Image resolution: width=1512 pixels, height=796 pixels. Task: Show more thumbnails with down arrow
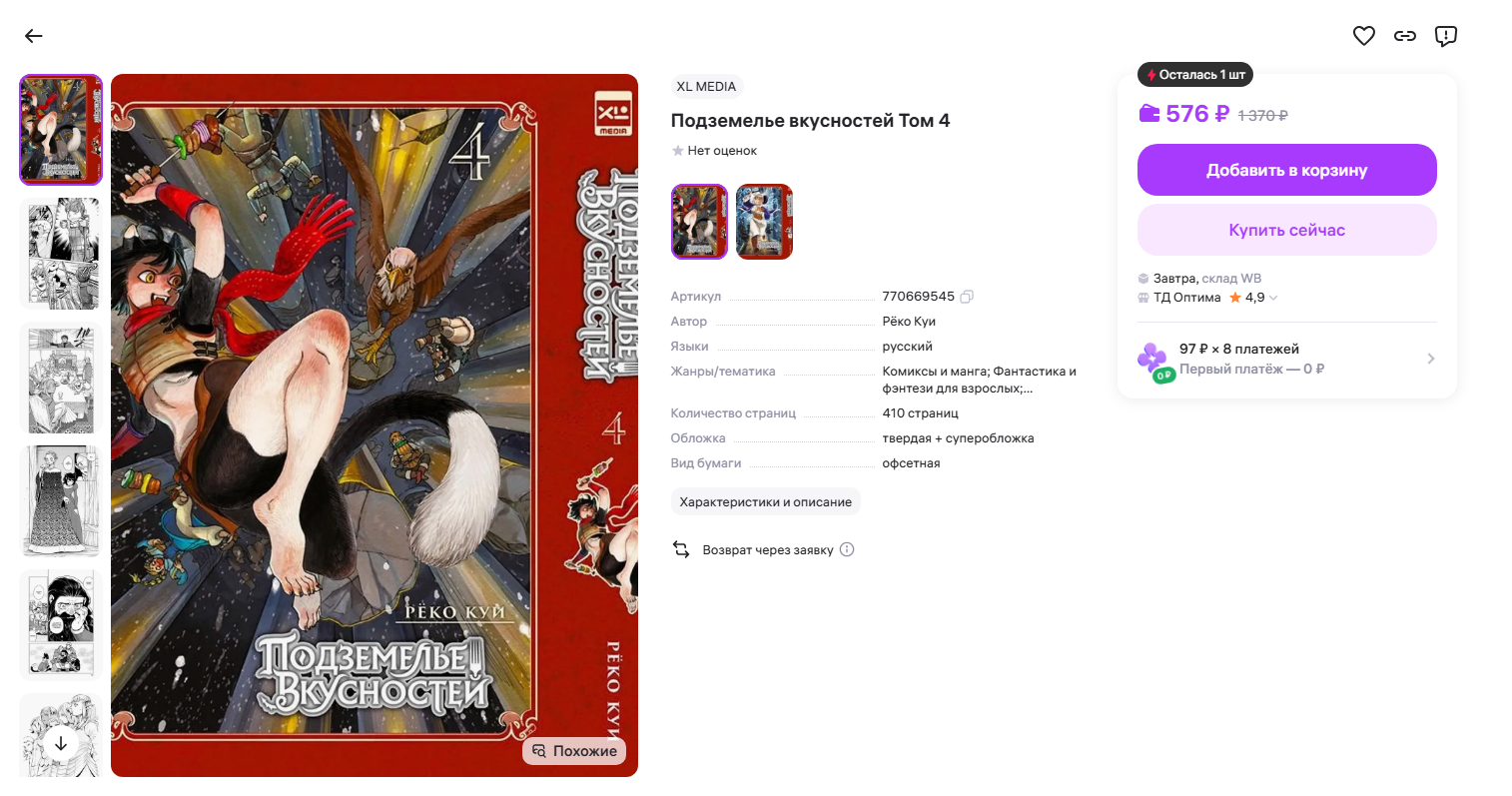click(x=61, y=743)
